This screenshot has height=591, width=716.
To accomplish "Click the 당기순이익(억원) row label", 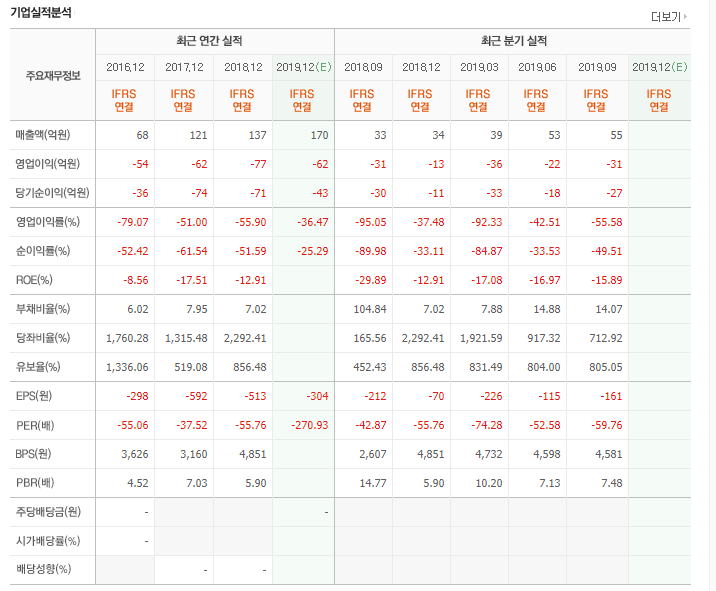I will coord(52,193).
